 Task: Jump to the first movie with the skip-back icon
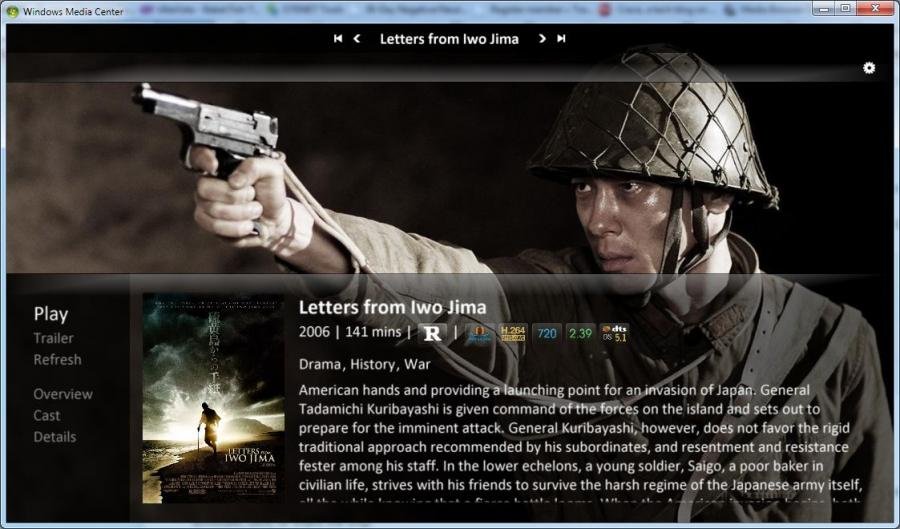coord(338,38)
